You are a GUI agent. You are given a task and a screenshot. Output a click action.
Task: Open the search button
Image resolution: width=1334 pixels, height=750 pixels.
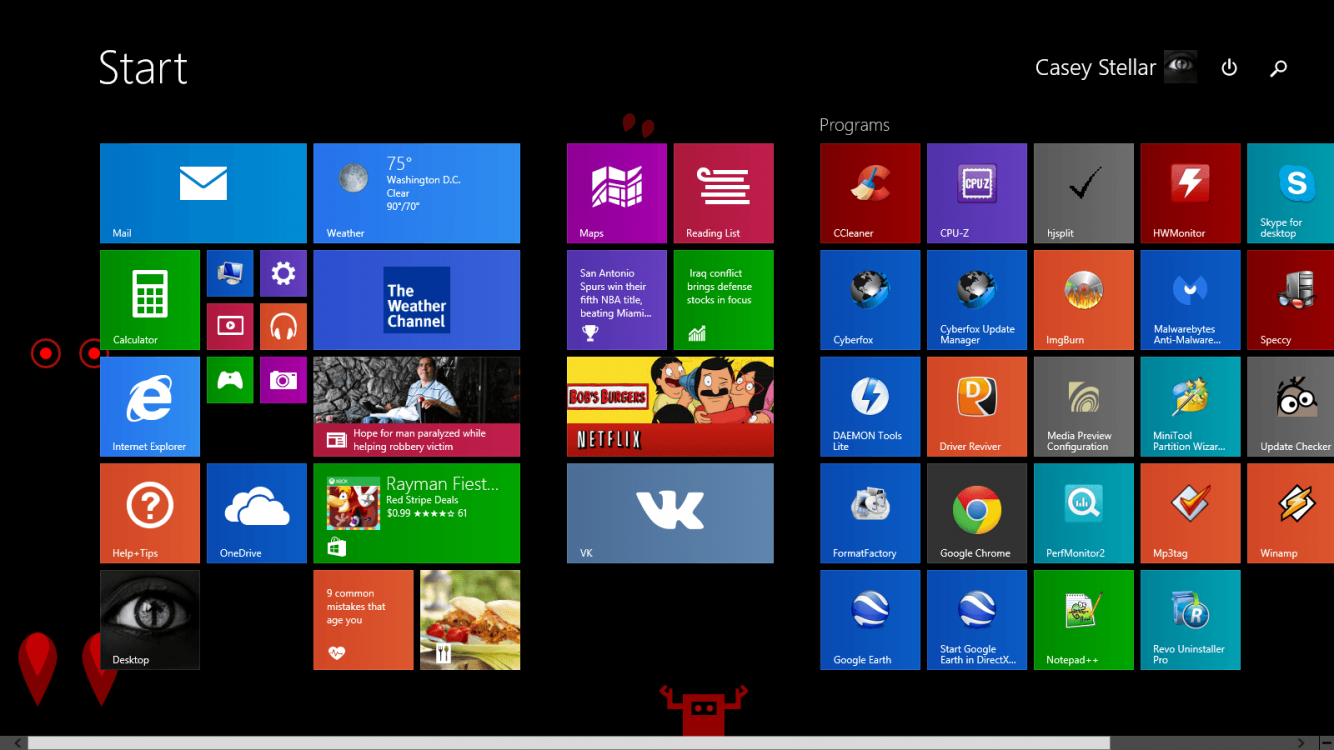tap(1278, 68)
